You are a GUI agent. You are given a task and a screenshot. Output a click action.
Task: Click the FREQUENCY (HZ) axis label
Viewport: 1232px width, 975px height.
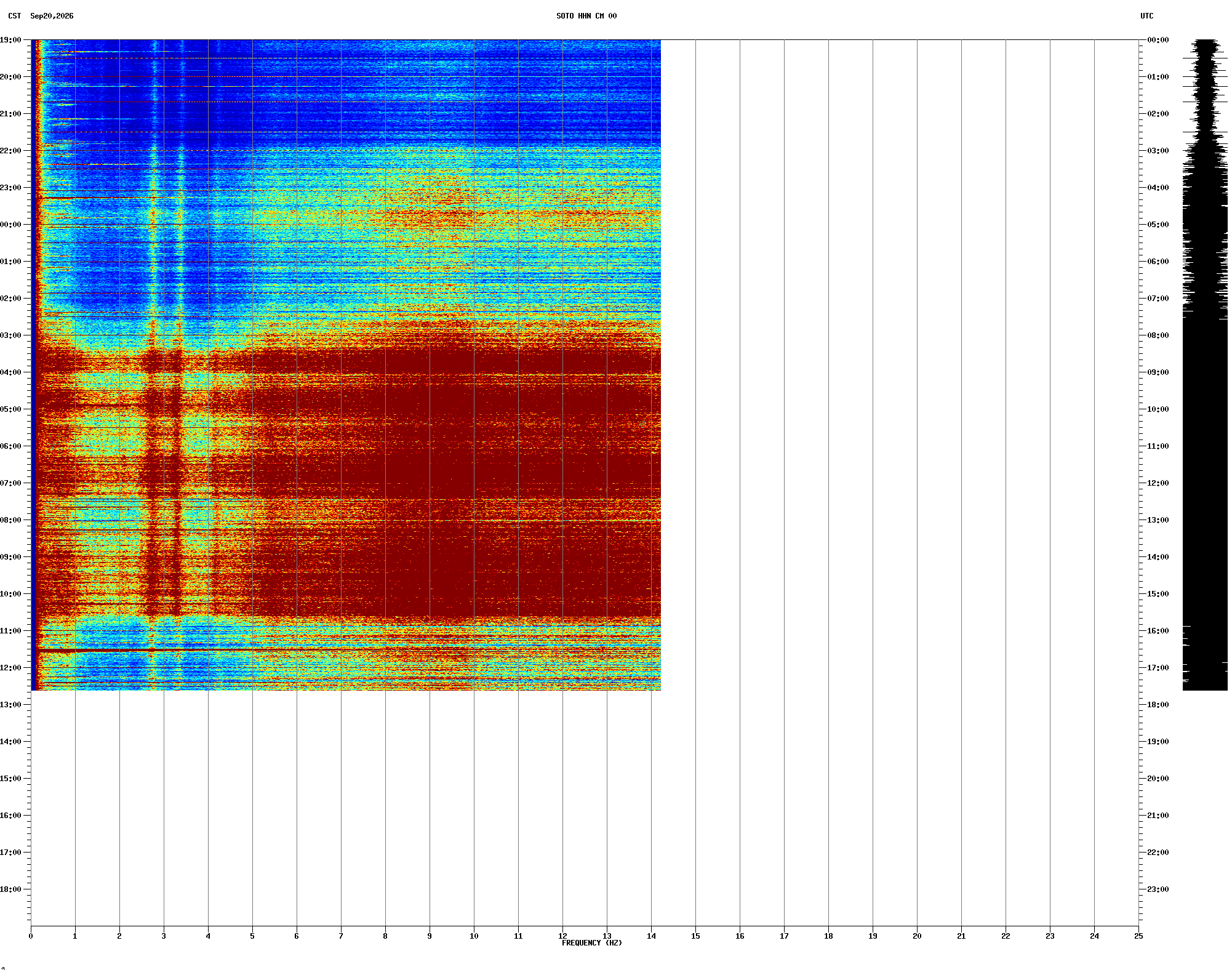point(592,943)
